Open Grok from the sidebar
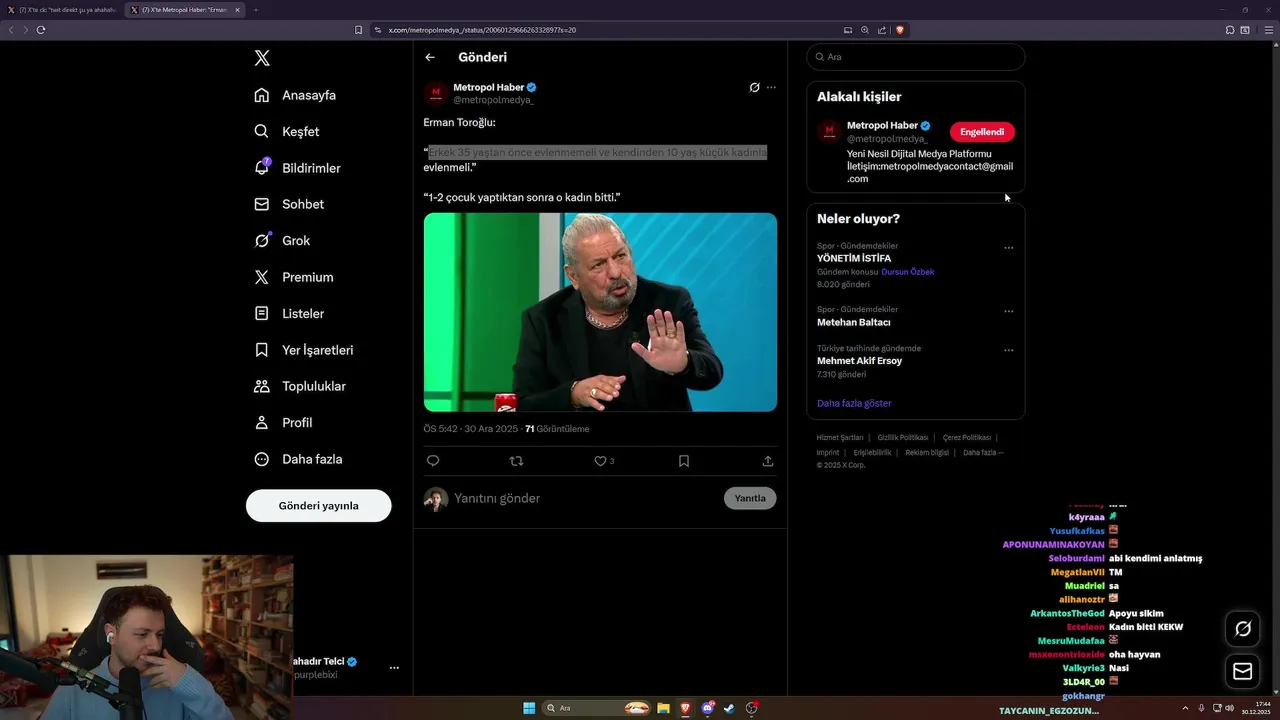 [x=282, y=240]
